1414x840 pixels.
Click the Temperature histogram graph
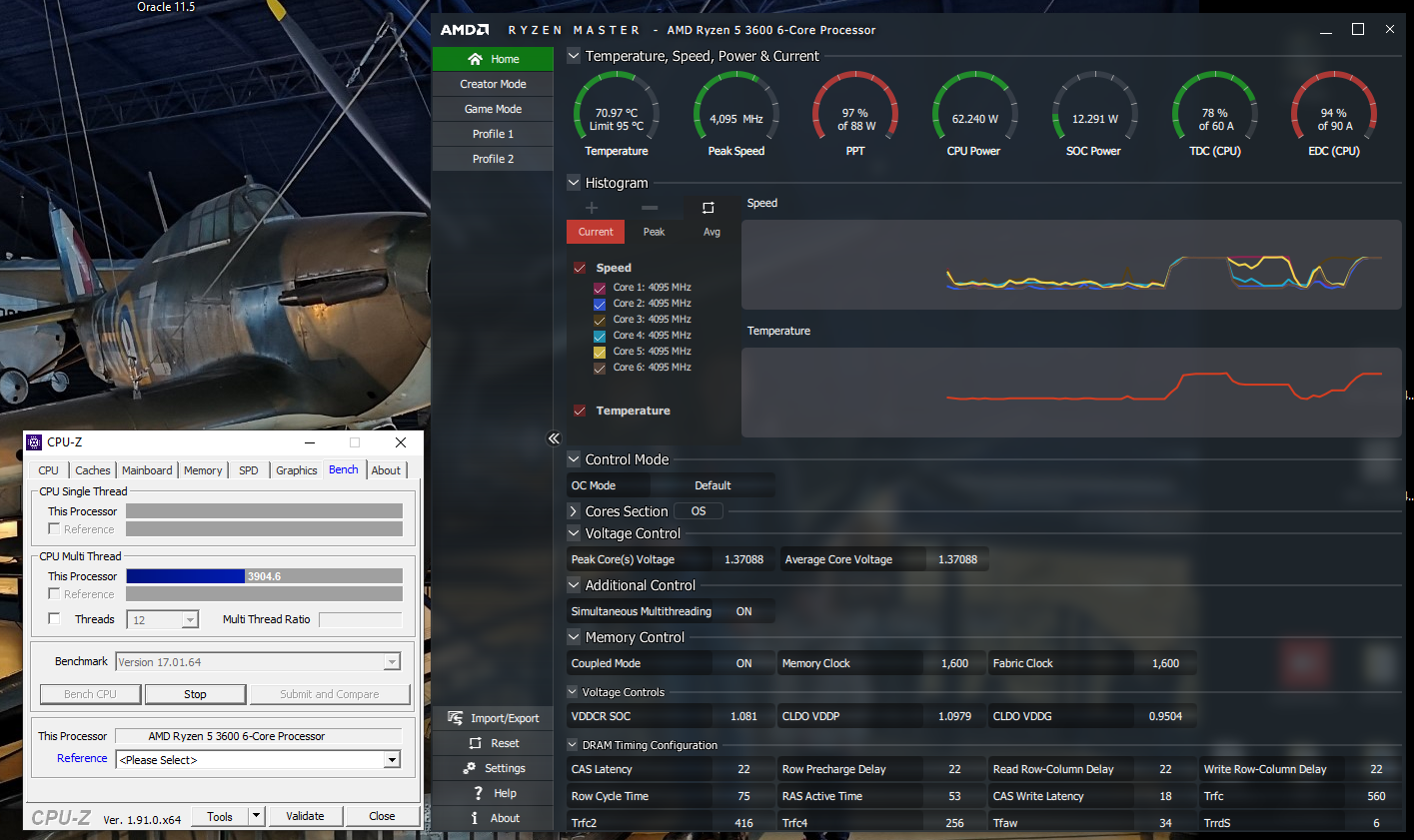(x=1071, y=393)
